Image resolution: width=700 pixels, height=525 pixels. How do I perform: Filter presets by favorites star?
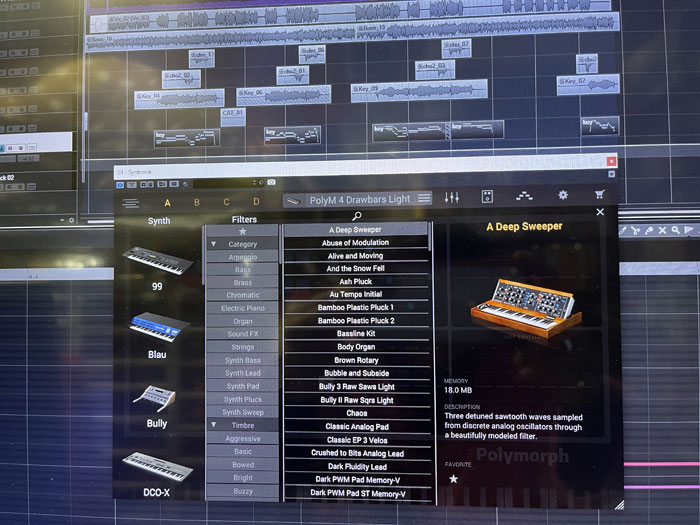tap(242, 231)
